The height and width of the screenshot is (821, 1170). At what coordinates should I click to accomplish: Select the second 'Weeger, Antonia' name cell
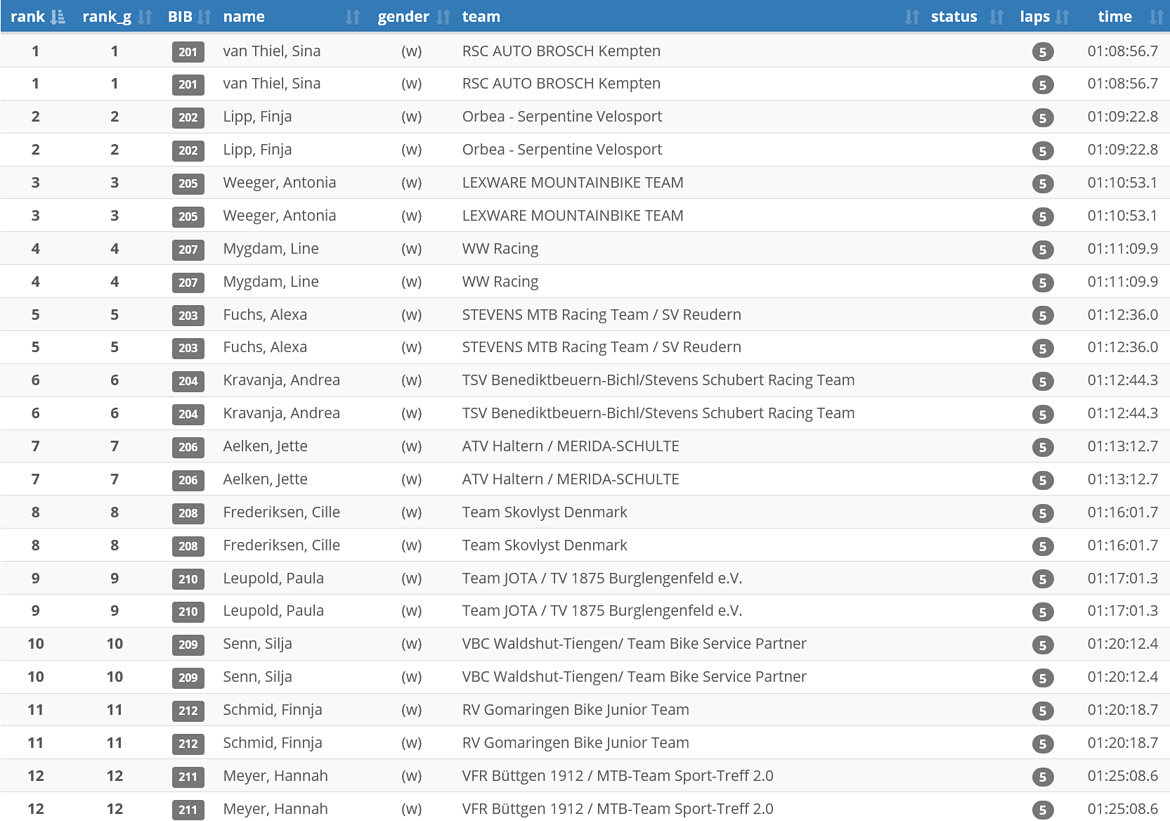pos(279,216)
